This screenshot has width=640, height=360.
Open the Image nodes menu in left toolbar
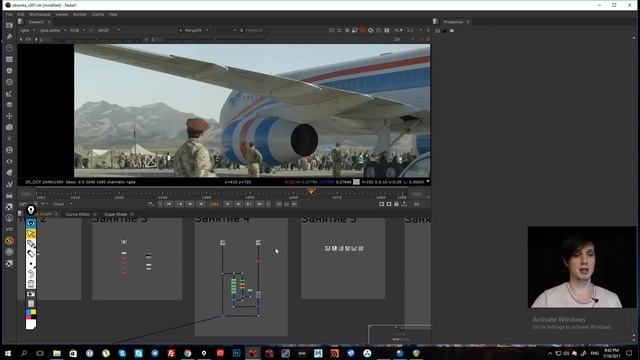pyautogui.click(x=9, y=25)
